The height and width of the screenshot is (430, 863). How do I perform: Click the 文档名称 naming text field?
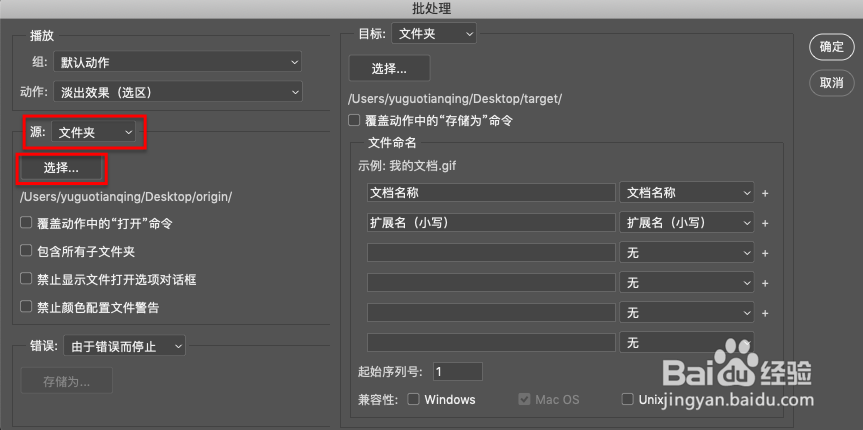(x=491, y=193)
